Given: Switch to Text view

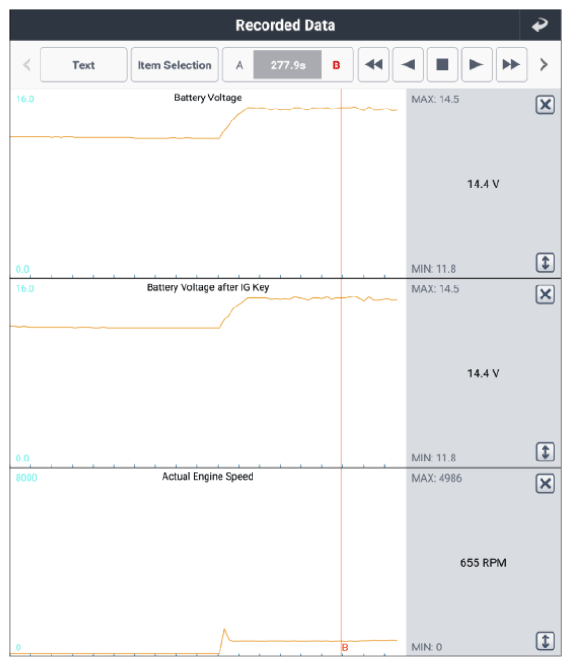Looking at the screenshot, I should point(84,65).
